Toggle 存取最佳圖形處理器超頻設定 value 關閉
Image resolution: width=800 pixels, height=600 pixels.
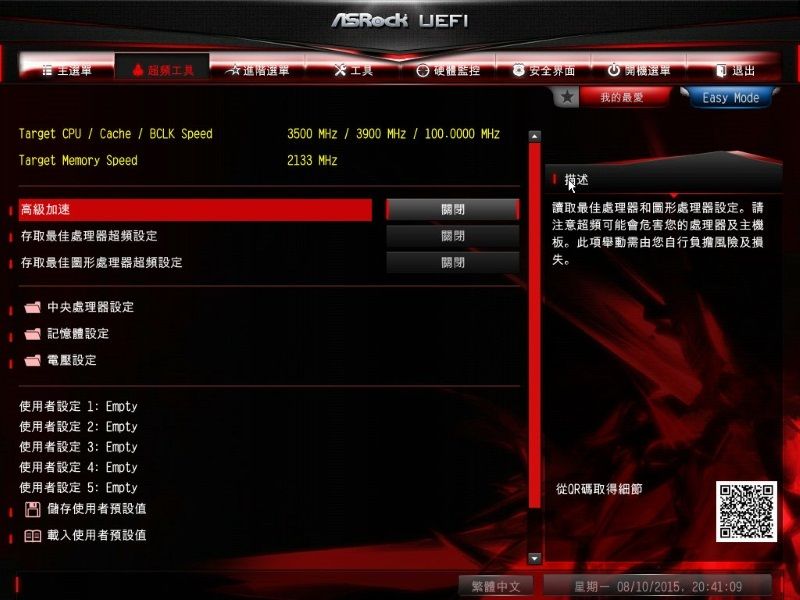(x=453, y=263)
